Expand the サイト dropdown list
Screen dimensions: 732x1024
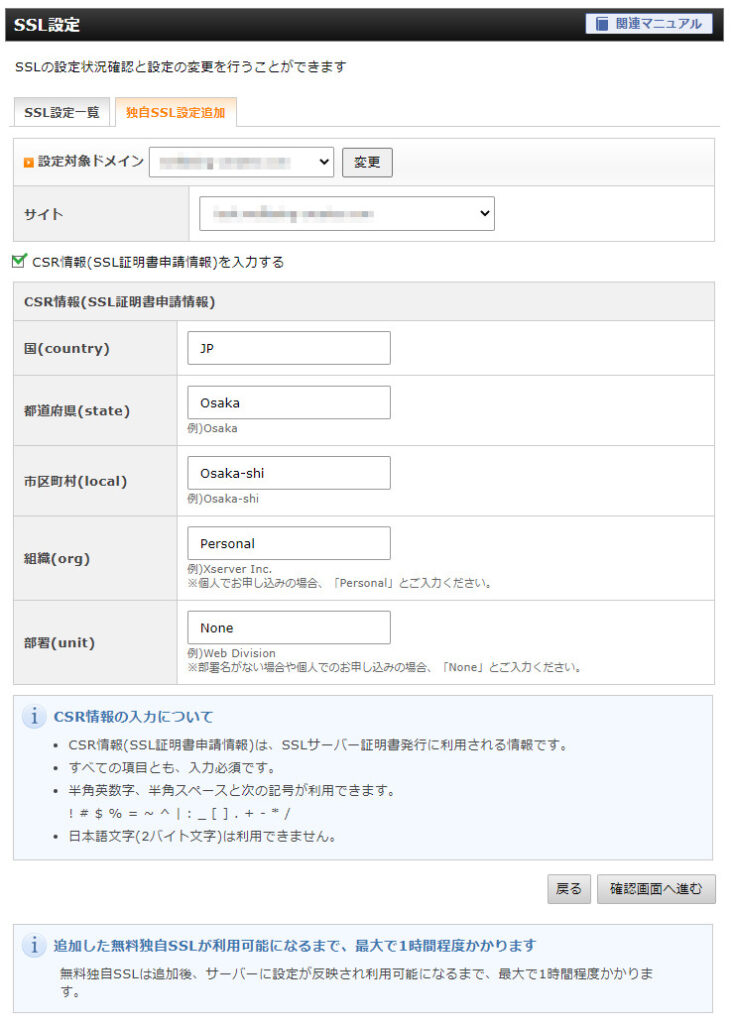click(347, 214)
